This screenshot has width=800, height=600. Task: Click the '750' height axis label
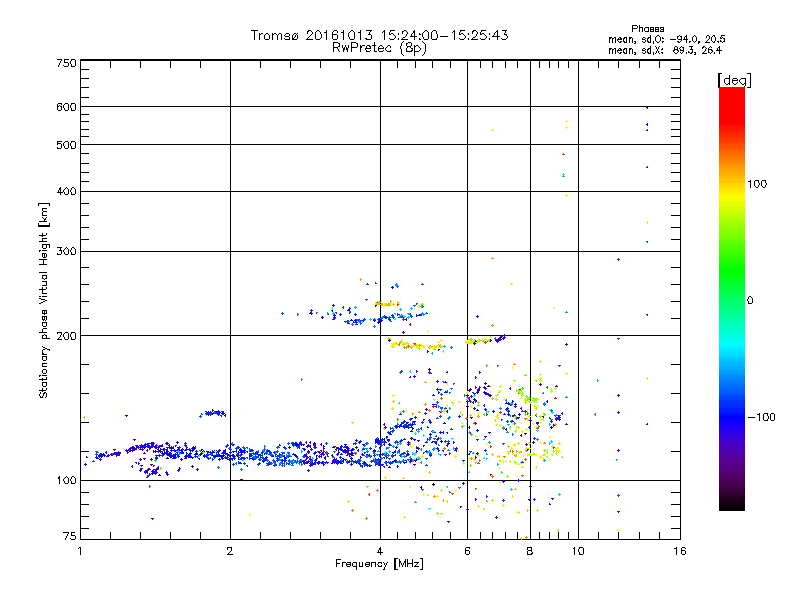point(66,63)
